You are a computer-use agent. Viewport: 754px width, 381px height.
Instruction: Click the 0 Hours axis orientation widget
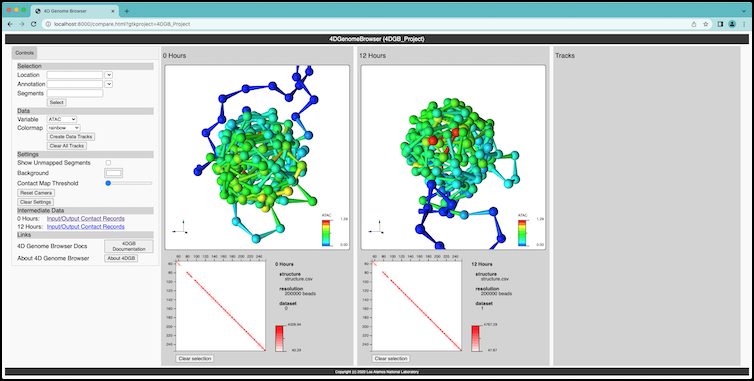coord(181,228)
